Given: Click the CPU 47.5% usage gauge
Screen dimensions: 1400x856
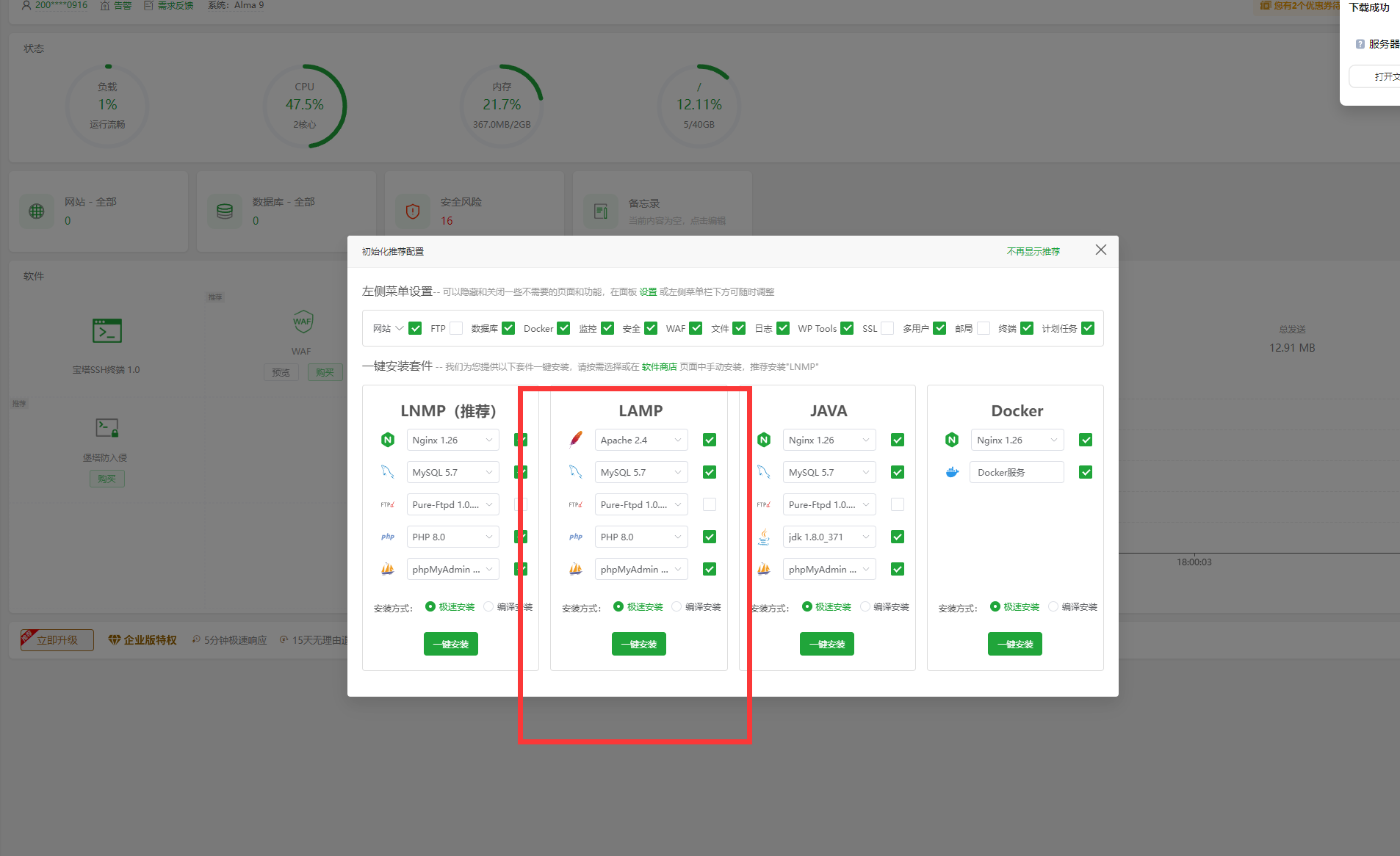Looking at the screenshot, I should [x=305, y=106].
